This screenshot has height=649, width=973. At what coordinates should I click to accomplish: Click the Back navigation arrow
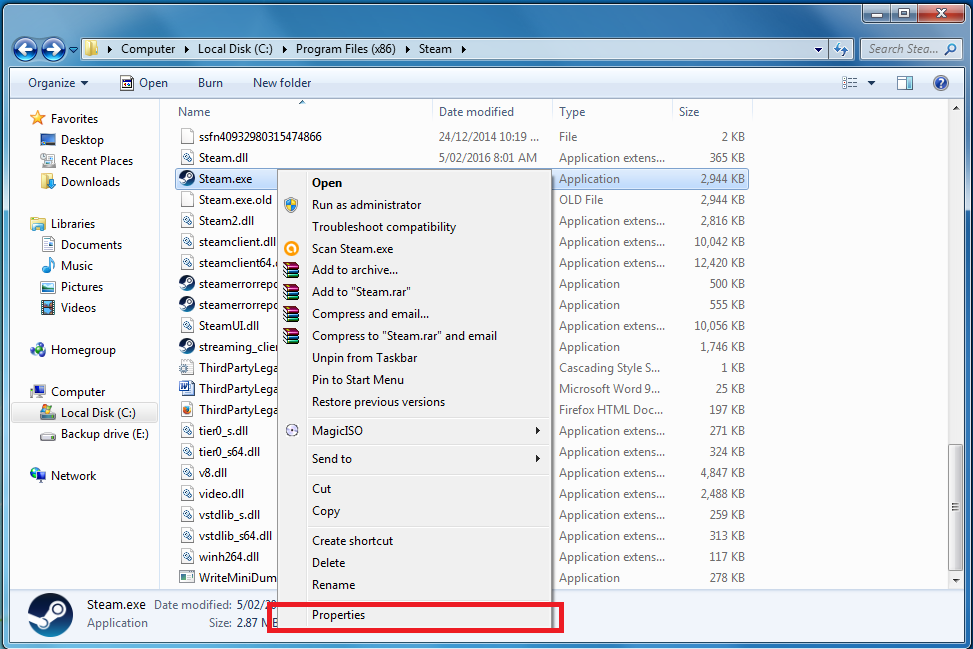(25, 49)
